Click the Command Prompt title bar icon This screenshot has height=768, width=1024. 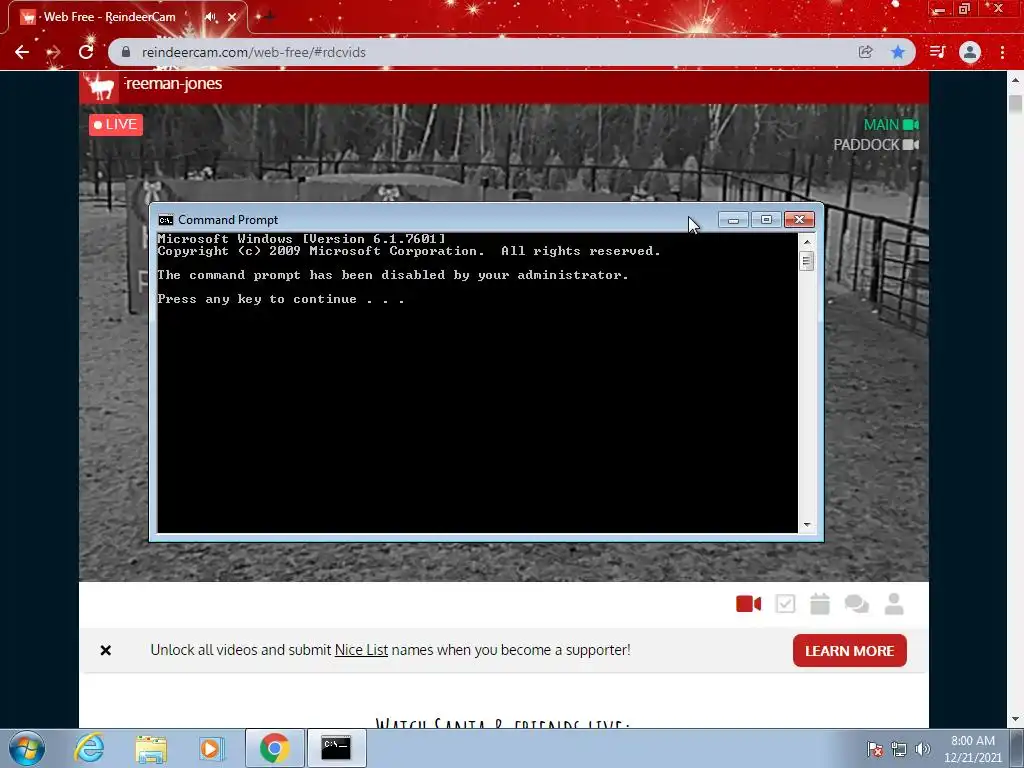click(166, 219)
